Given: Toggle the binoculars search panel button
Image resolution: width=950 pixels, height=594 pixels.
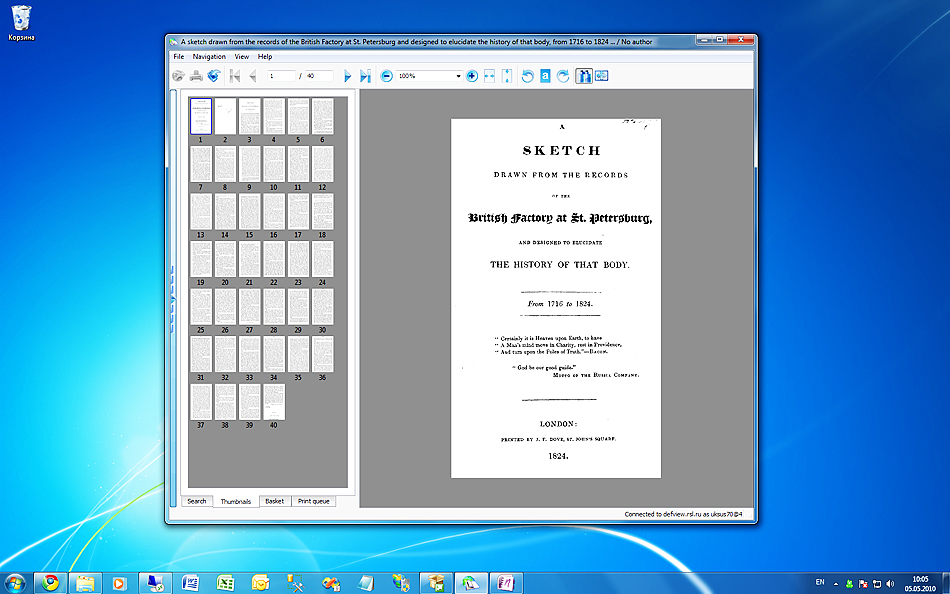Looking at the screenshot, I should click(584, 76).
